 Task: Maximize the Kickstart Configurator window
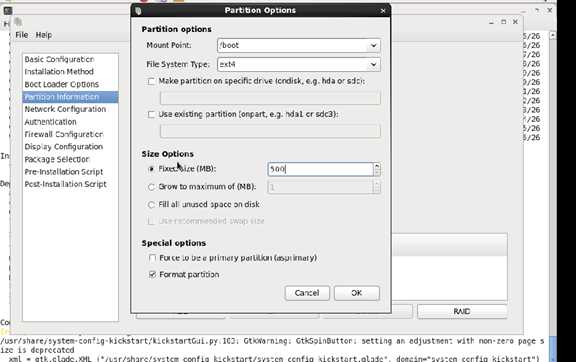point(504,22)
